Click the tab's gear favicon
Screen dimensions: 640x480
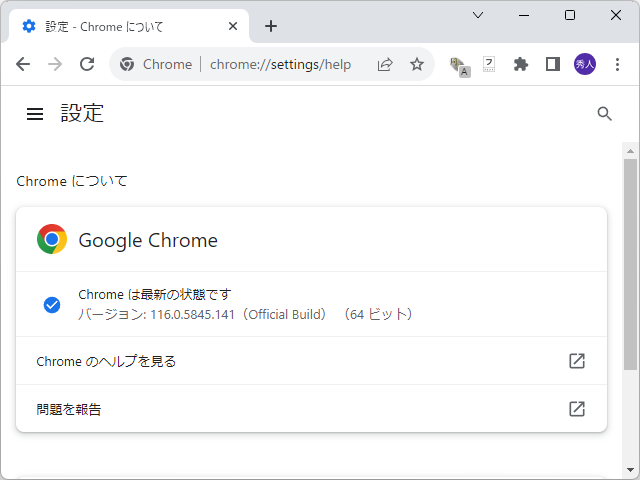pyautogui.click(x=29, y=26)
